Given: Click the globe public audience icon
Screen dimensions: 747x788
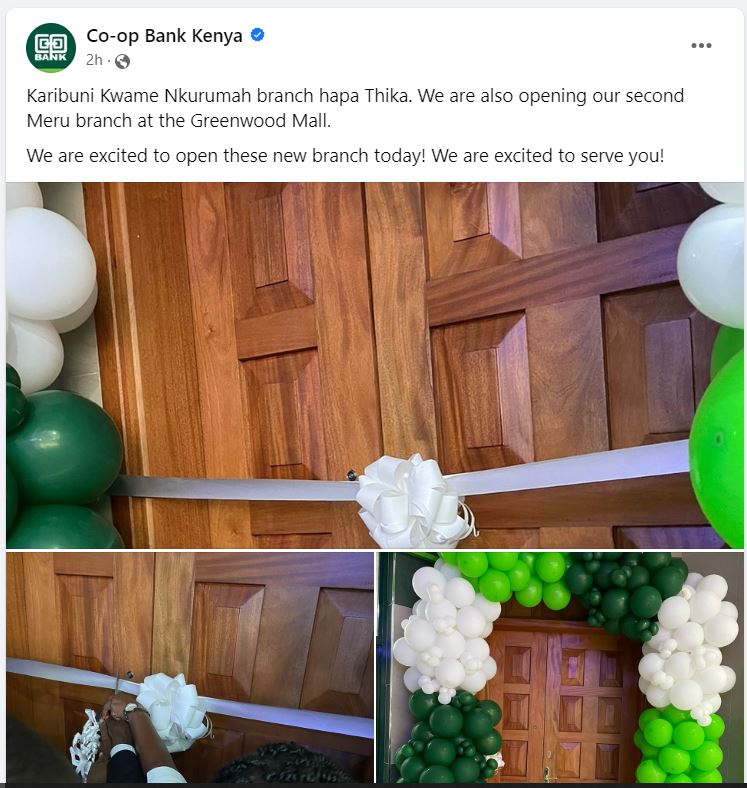Looking at the screenshot, I should 122,61.
